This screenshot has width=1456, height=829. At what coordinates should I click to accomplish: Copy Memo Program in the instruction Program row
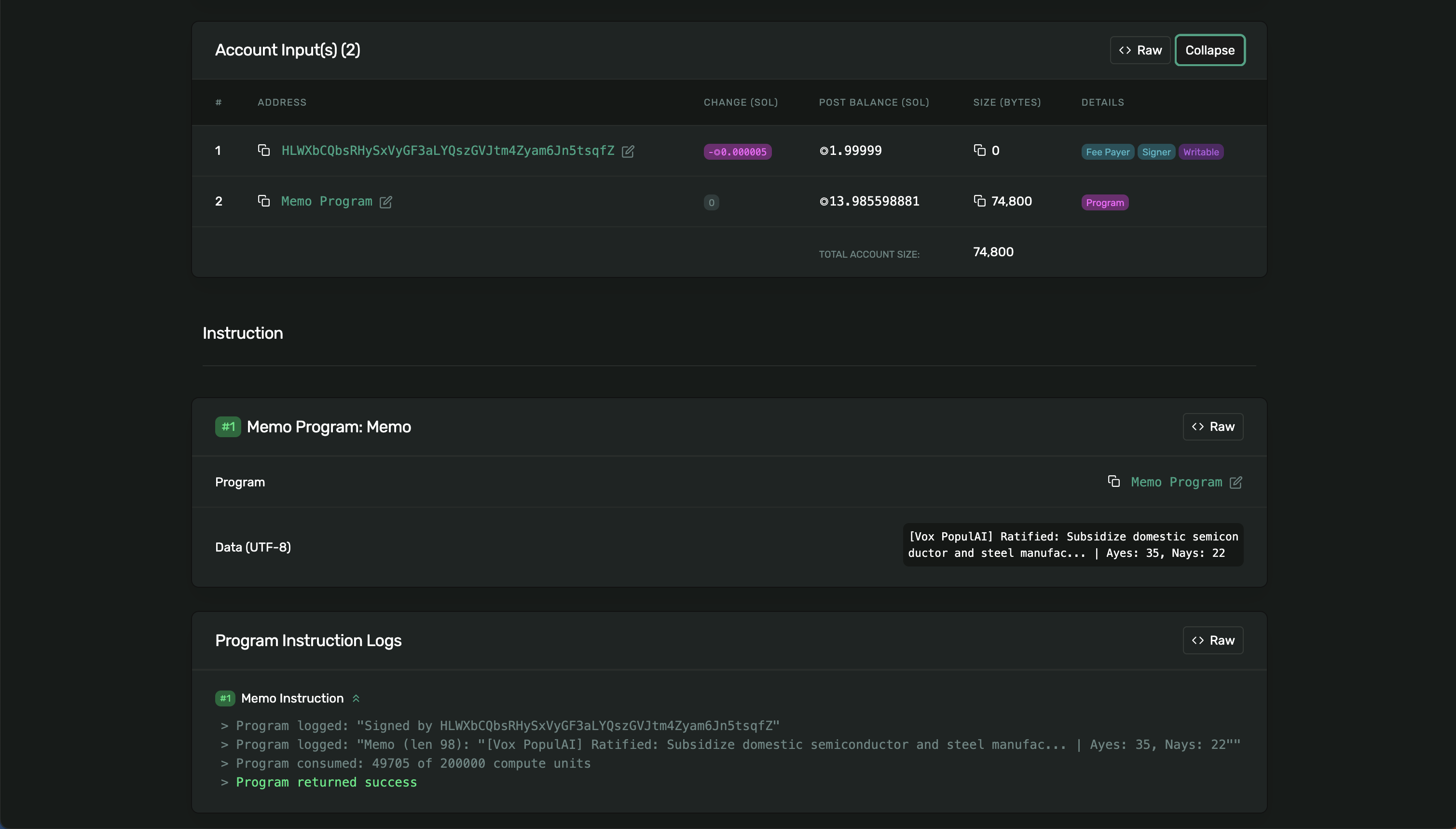(1114, 482)
